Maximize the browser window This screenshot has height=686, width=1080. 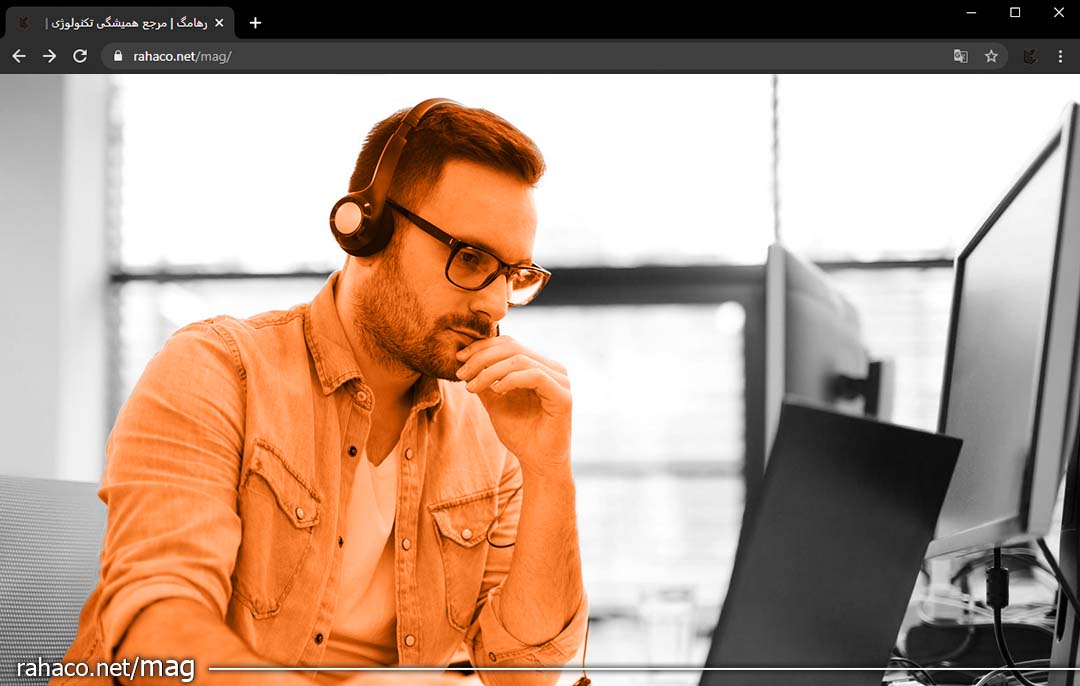click(x=1015, y=12)
